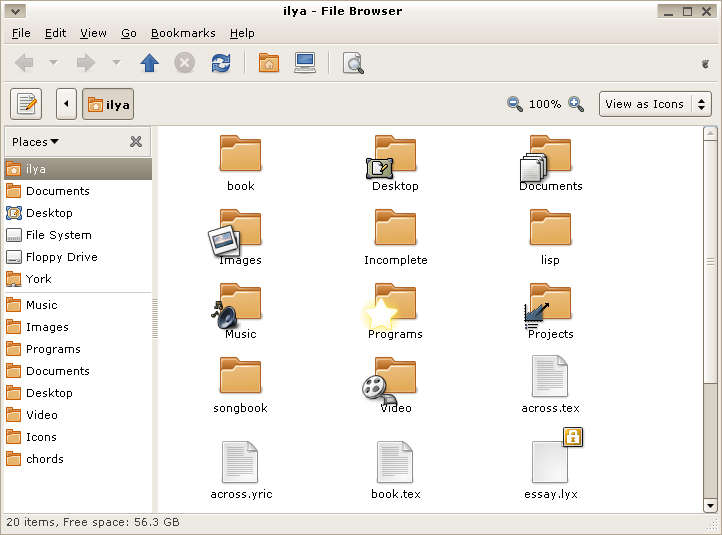The width and height of the screenshot is (722, 535).
Task: Open the Places sidebar dropdown
Action: coord(35,142)
